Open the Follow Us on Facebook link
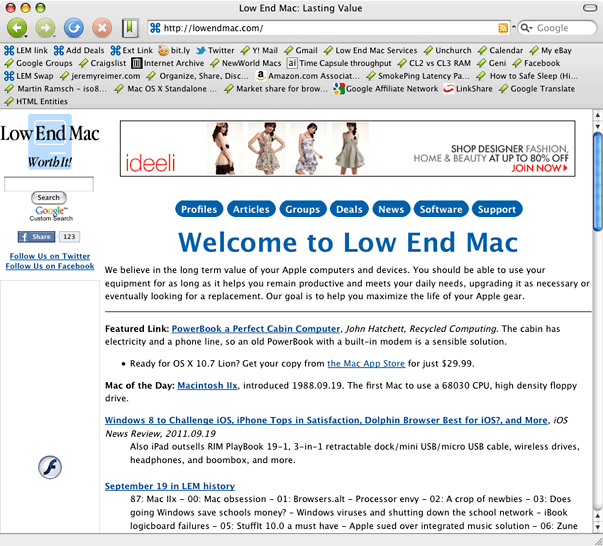 point(50,266)
